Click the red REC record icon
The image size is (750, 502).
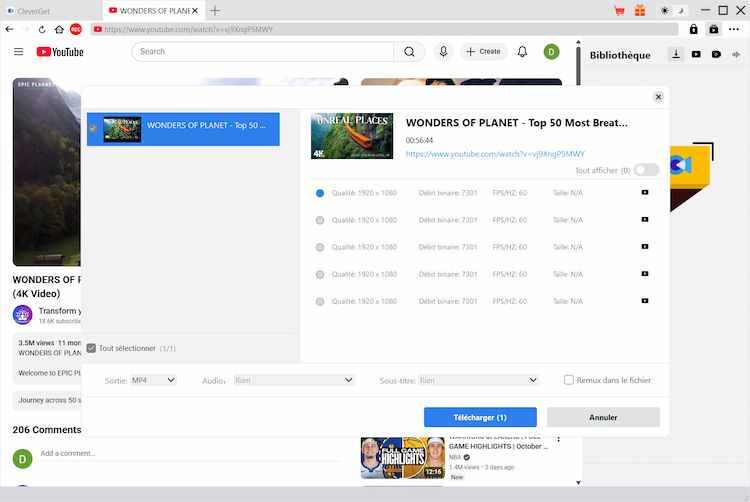[x=76, y=30]
